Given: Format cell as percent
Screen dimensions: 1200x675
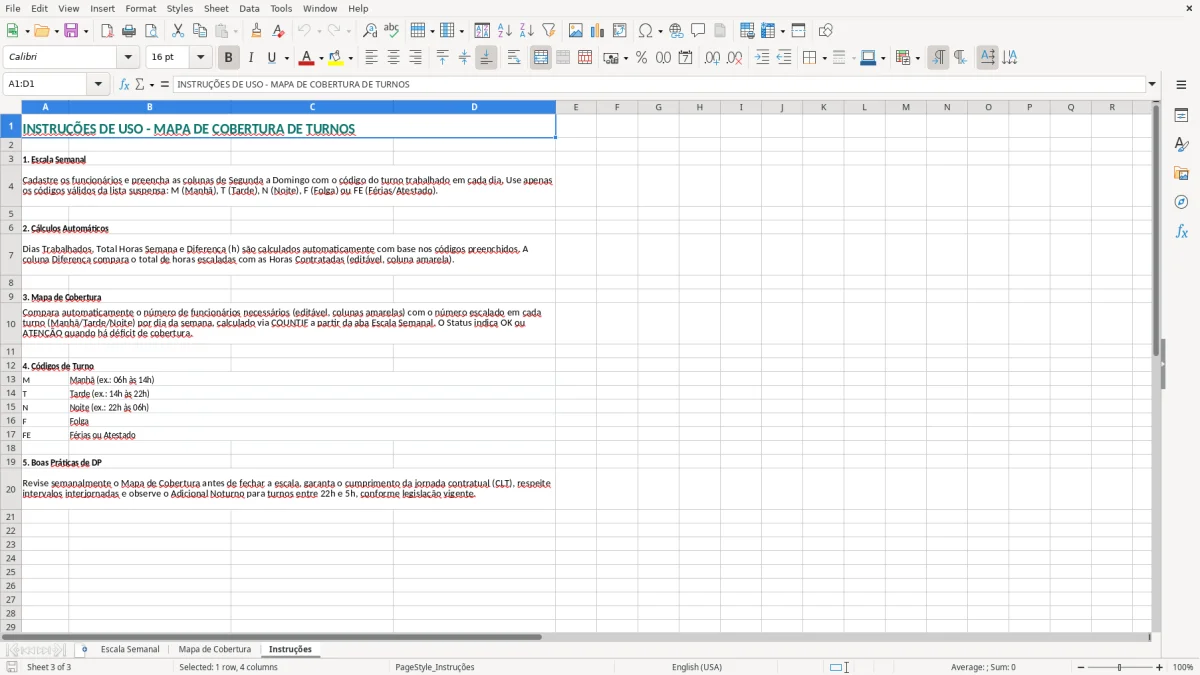Looking at the screenshot, I should [x=642, y=58].
